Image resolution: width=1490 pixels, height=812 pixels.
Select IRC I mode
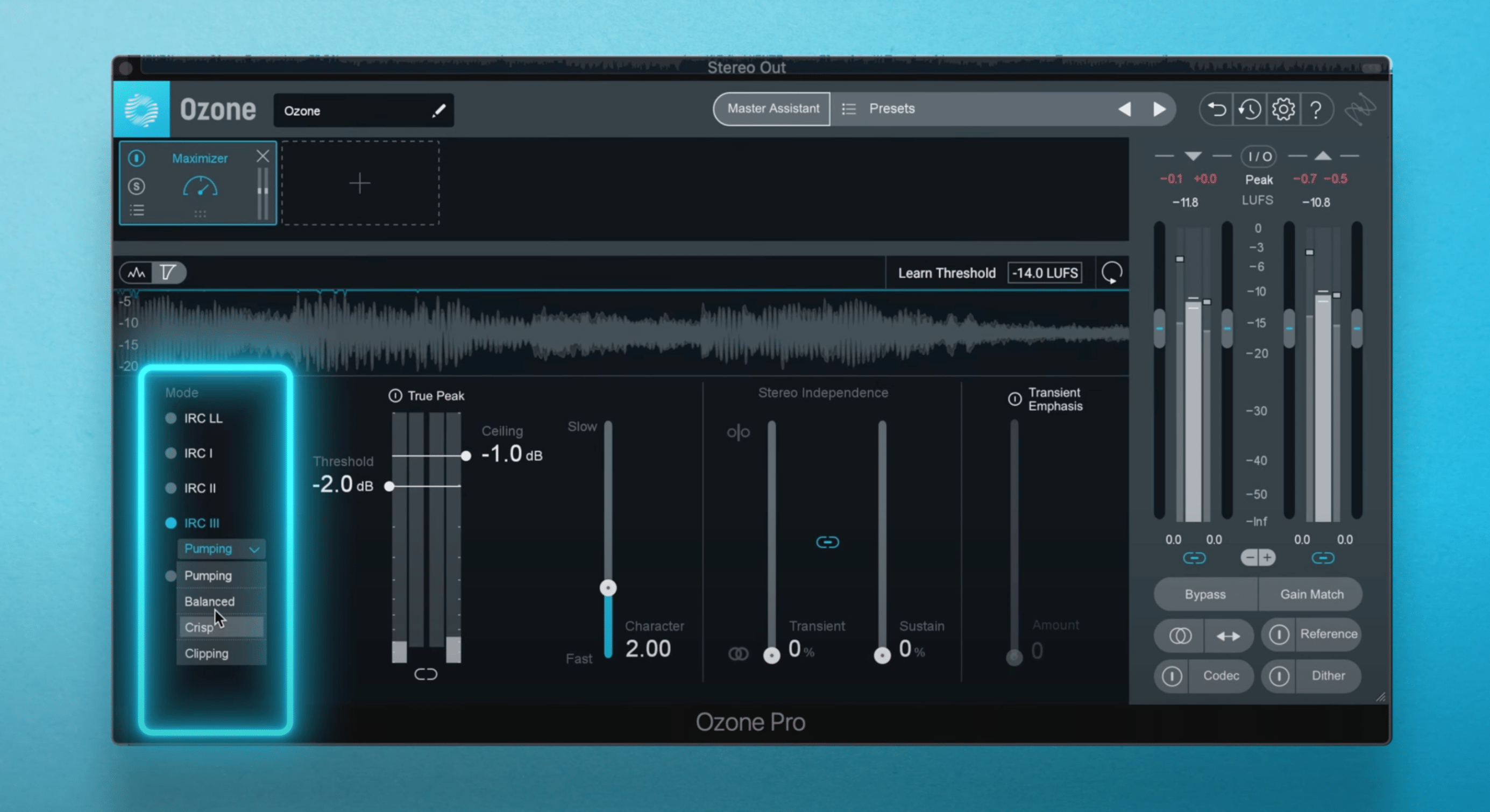(189, 453)
